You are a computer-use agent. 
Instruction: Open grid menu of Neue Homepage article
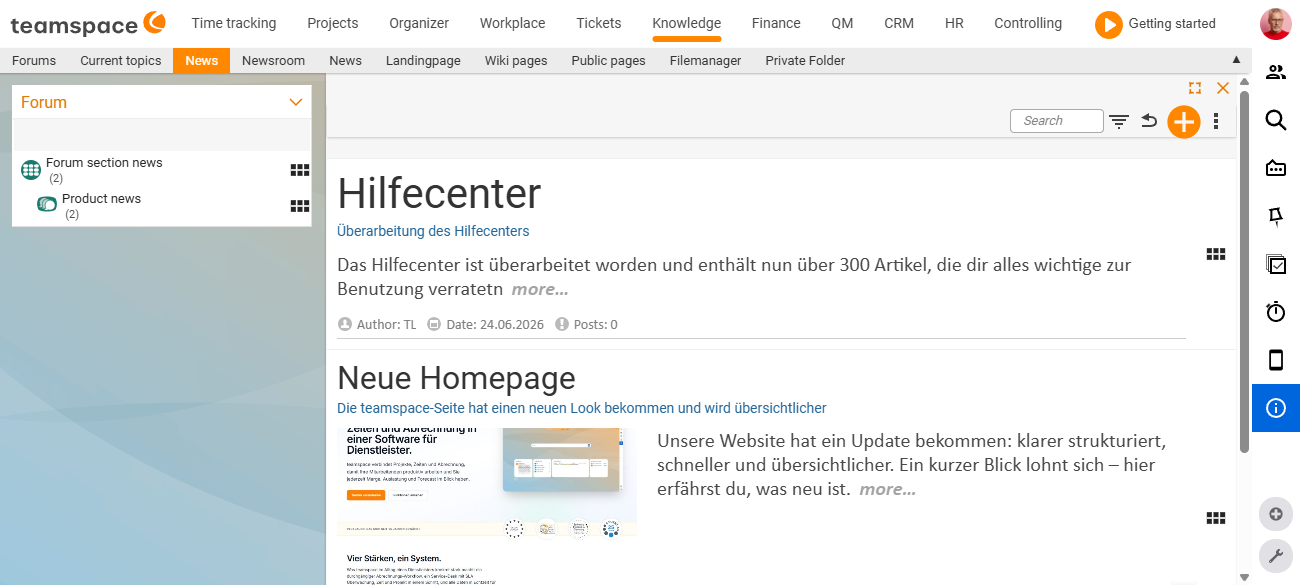pos(1216,517)
